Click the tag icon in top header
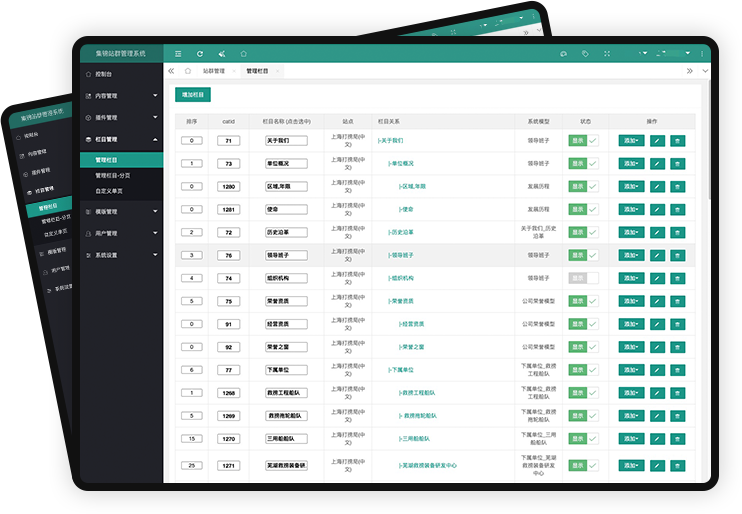Screen dimensions: 742x514 point(585,53)
